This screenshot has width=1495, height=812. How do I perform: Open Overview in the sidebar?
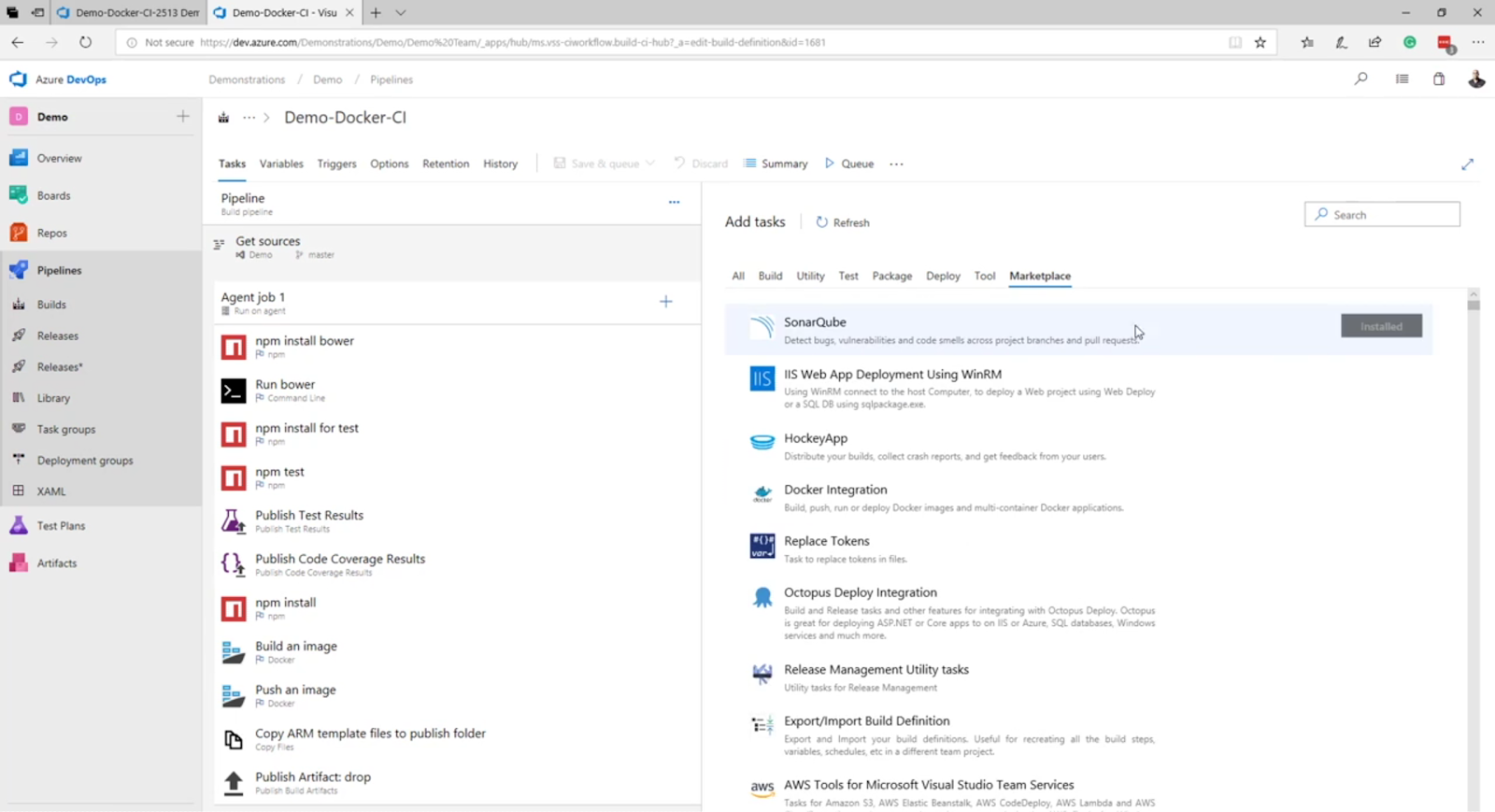pos(59,158)
